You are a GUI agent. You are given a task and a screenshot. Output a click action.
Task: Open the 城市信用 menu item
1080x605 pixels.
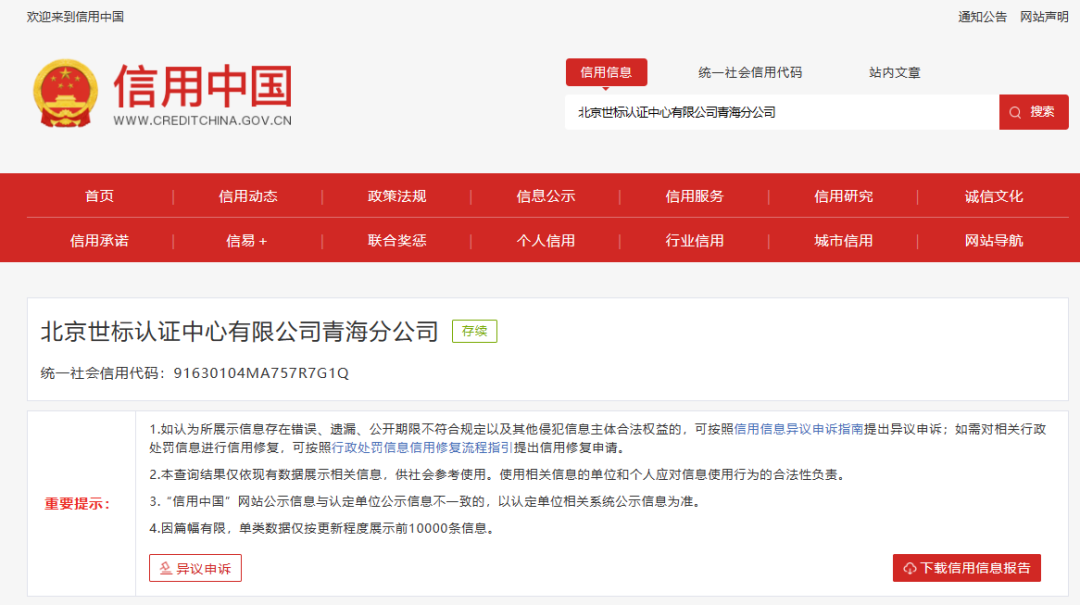point(842,240)
